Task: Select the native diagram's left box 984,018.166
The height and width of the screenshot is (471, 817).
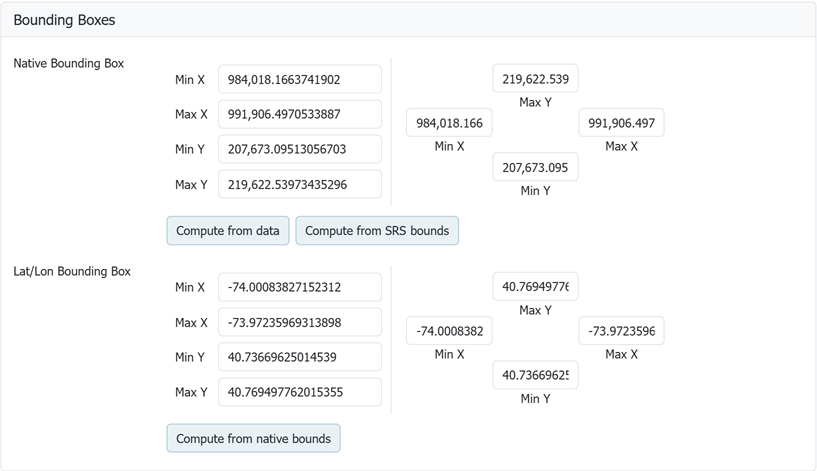Action: pyautogui.click(x=449, y=123)
